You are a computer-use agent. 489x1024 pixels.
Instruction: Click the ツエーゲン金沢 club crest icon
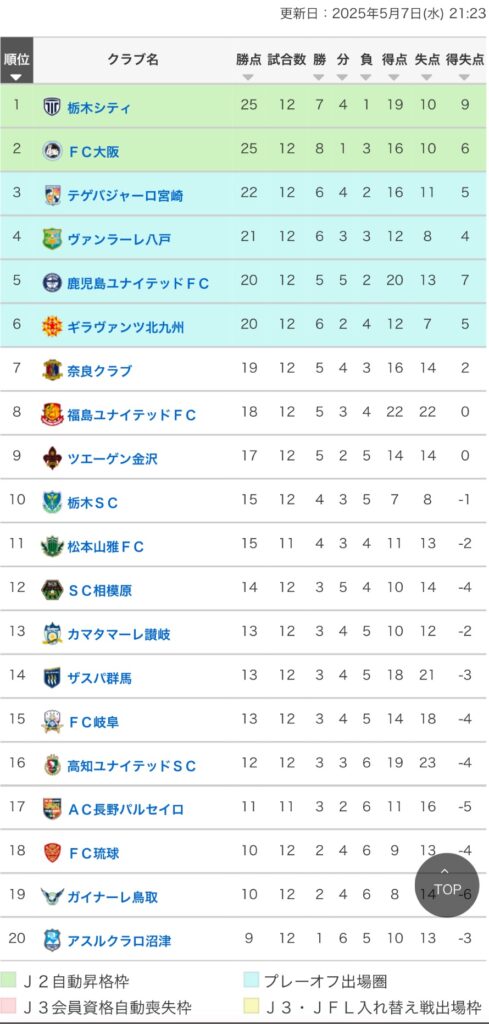tap(52, 458)
